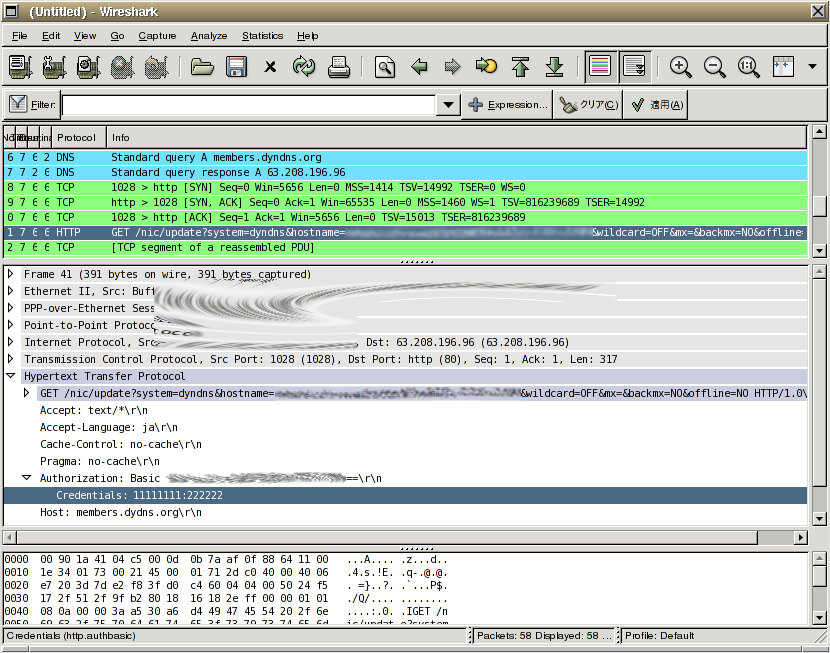Print packets printer icon

(338, 67)
